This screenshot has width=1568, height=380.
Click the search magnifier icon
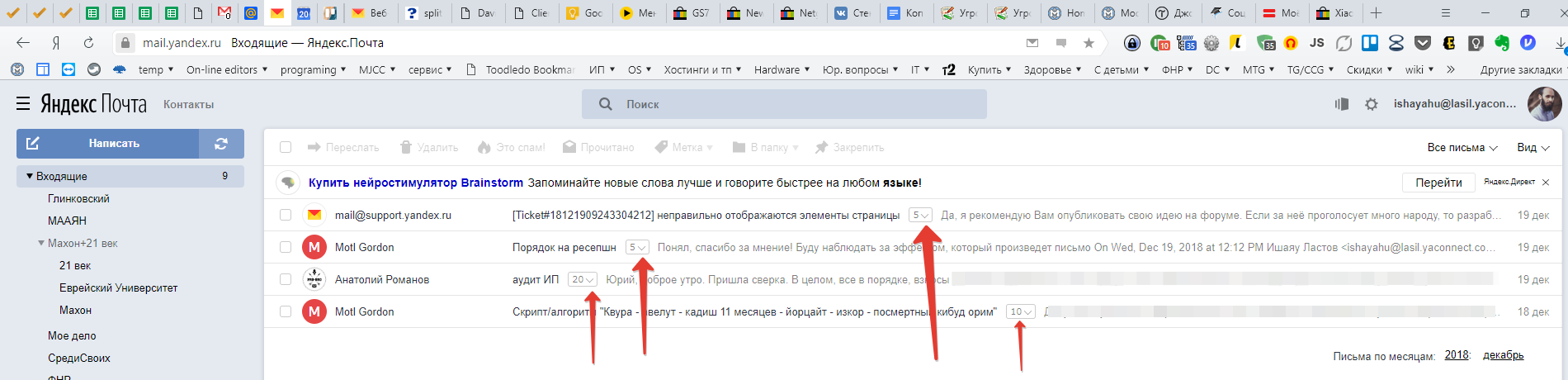coord(605,104)
